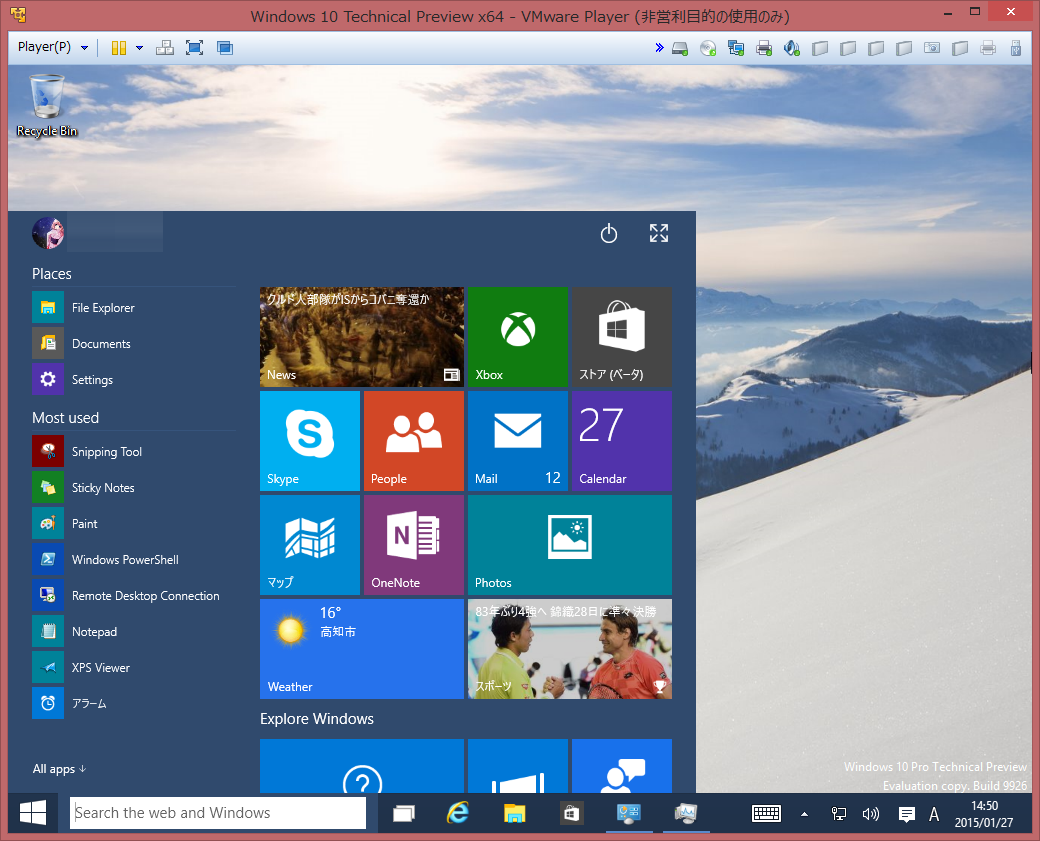This screenshot has width=1040, height=841.
Task: Open Windows PowerShell
Action: tap(133, 560)
